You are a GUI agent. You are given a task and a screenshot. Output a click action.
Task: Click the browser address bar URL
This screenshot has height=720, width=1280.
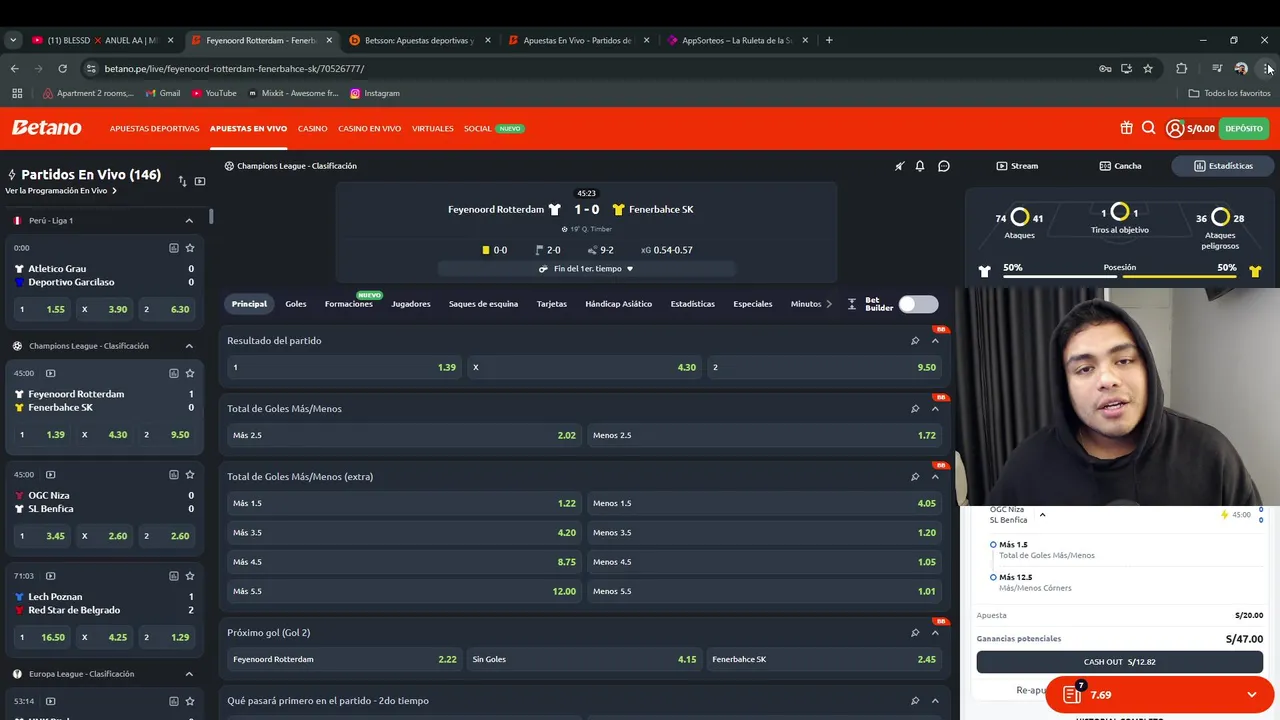pyautogui.click(x=234, y=69)
